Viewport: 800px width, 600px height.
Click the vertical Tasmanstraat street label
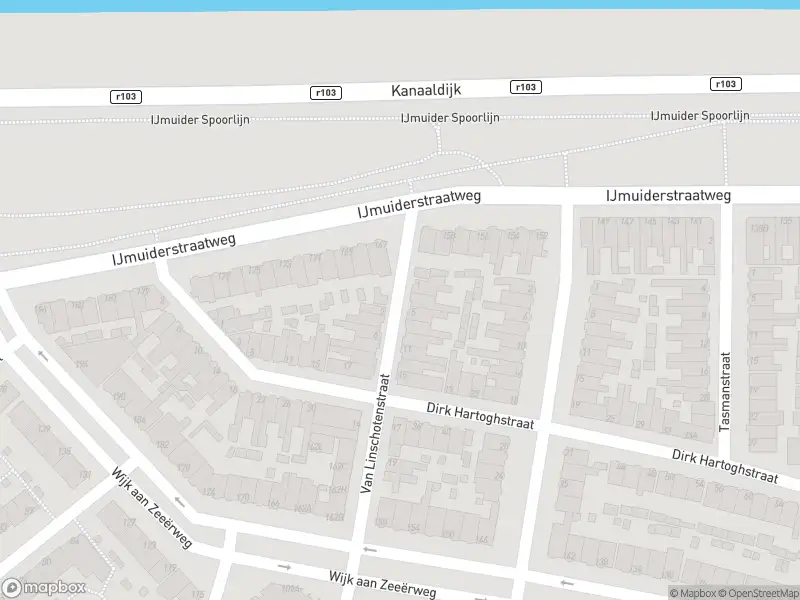click(x=725, y=391)
